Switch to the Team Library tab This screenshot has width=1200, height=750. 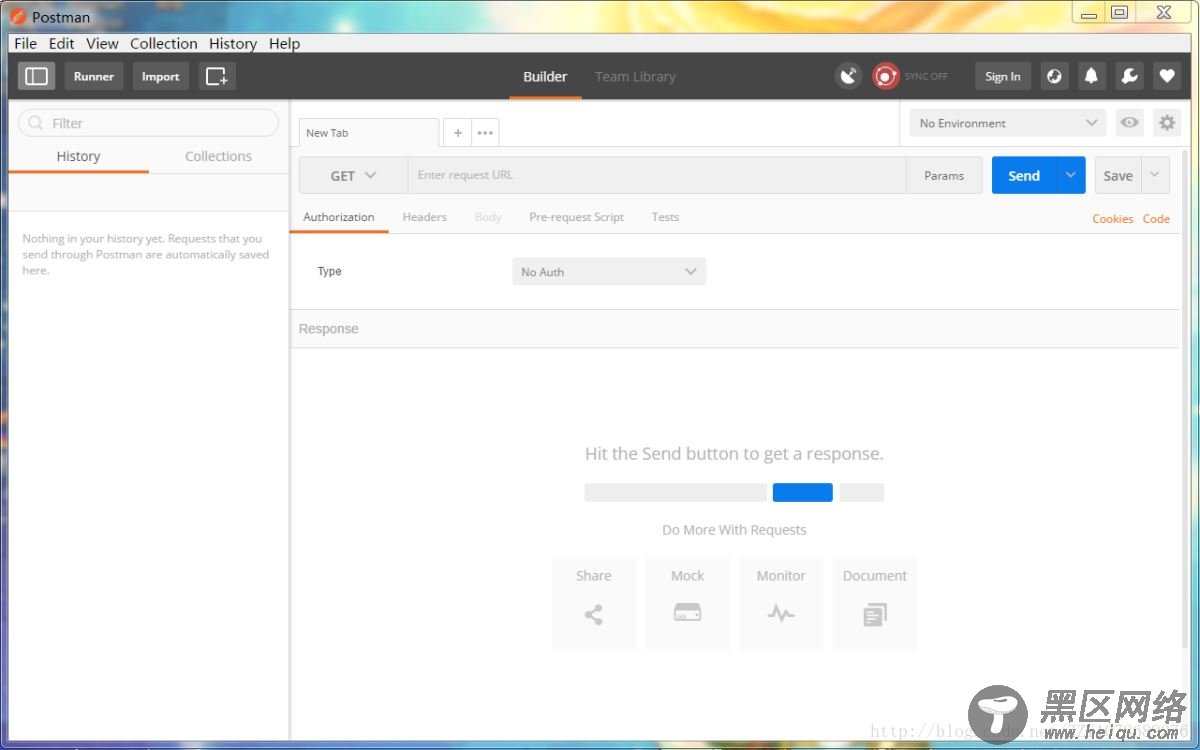(635, 77)
